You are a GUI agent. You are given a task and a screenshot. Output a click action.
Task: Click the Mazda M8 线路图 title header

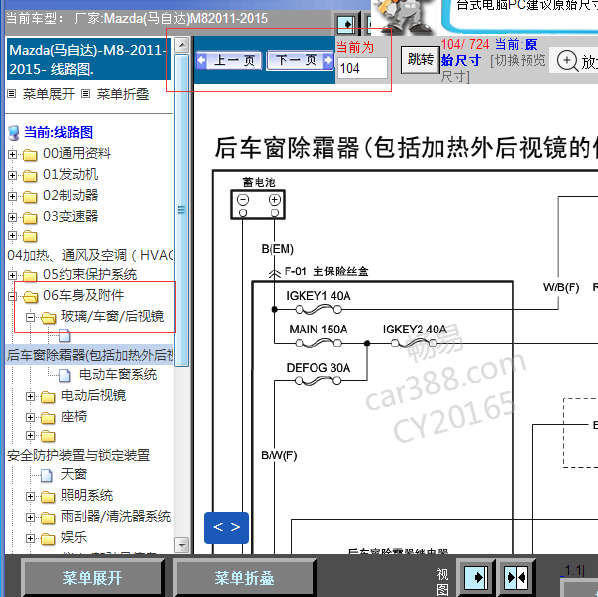pos(89,59)
